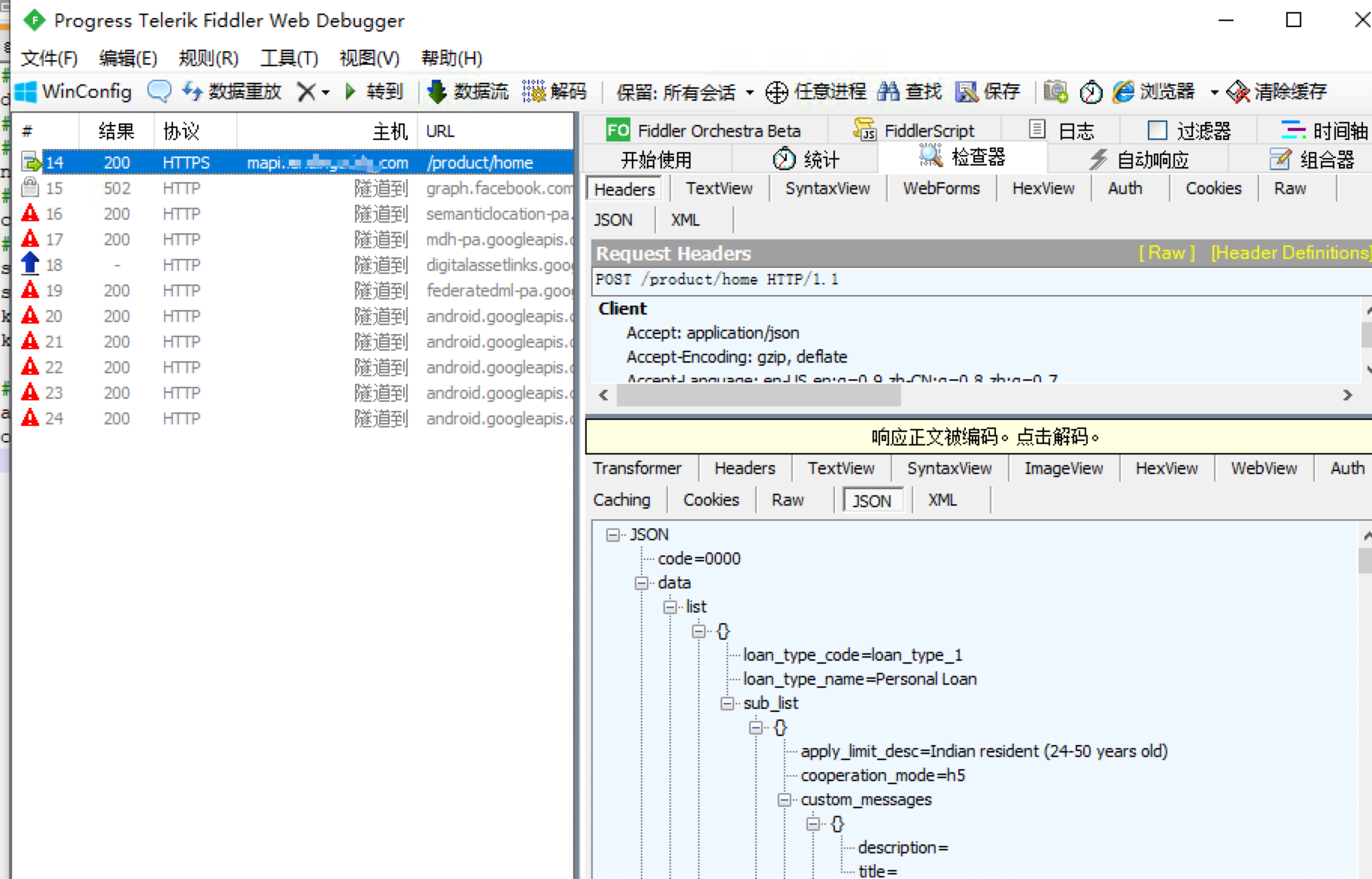The image size is (1372, 879).
Task: Click the [Raw] link in Request Headers
Action: click(1167, 253)
